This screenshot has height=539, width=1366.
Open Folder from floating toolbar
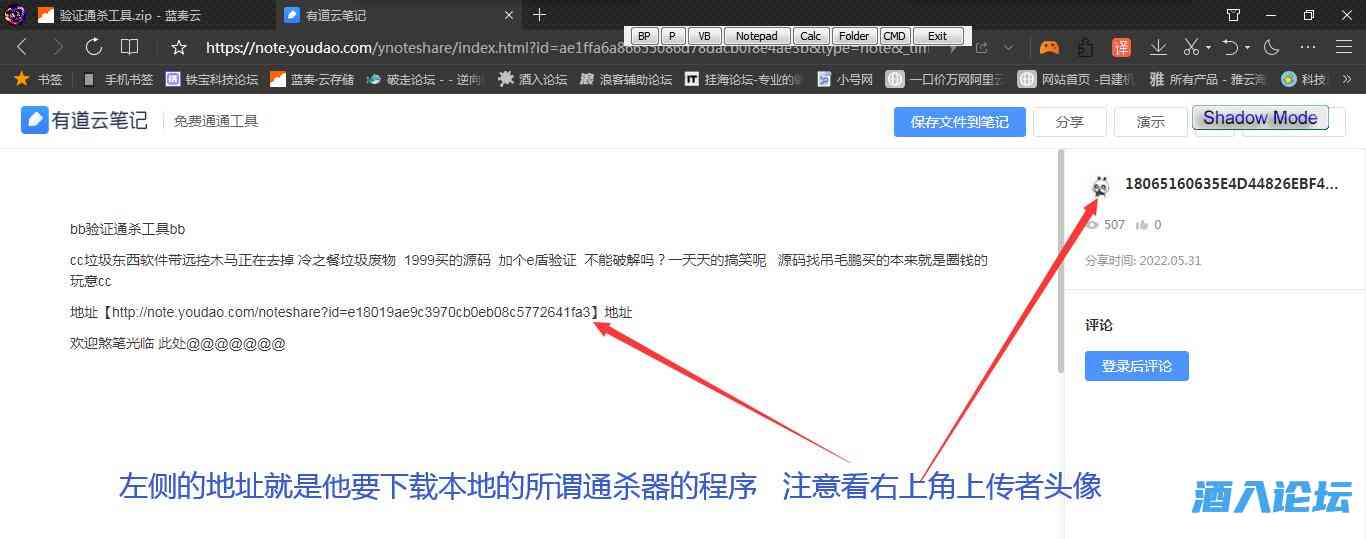click(x=853, y=36)
